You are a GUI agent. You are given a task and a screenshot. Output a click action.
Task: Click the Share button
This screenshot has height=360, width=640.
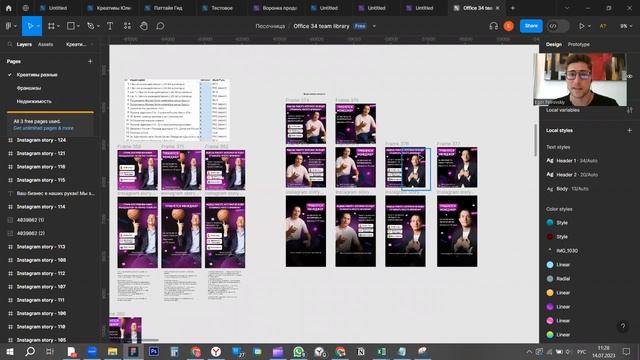(x=531, y=26)
